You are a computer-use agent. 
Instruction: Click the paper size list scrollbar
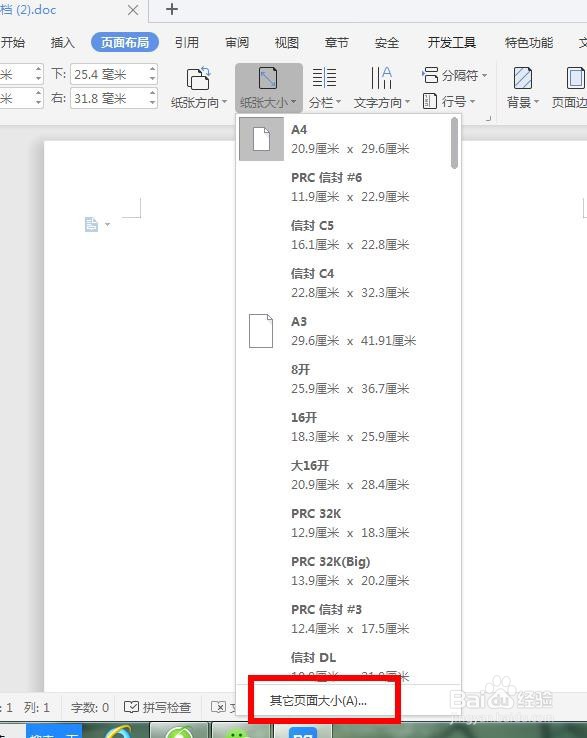click(454, 143)
